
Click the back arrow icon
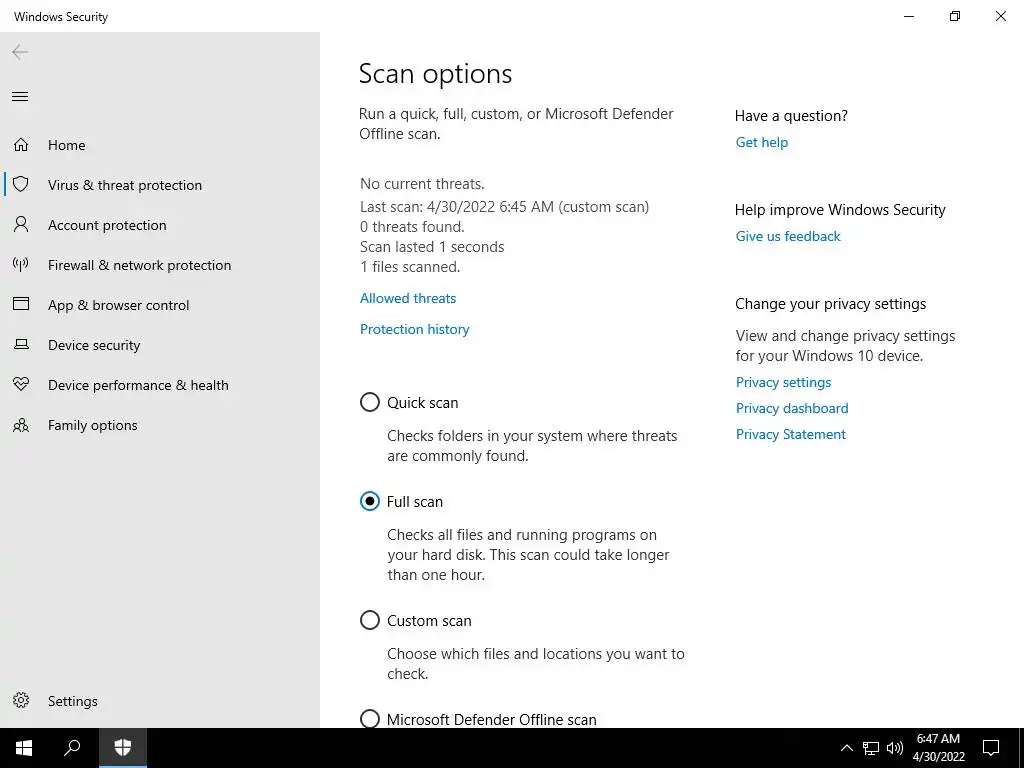click(x=20, y=52)
